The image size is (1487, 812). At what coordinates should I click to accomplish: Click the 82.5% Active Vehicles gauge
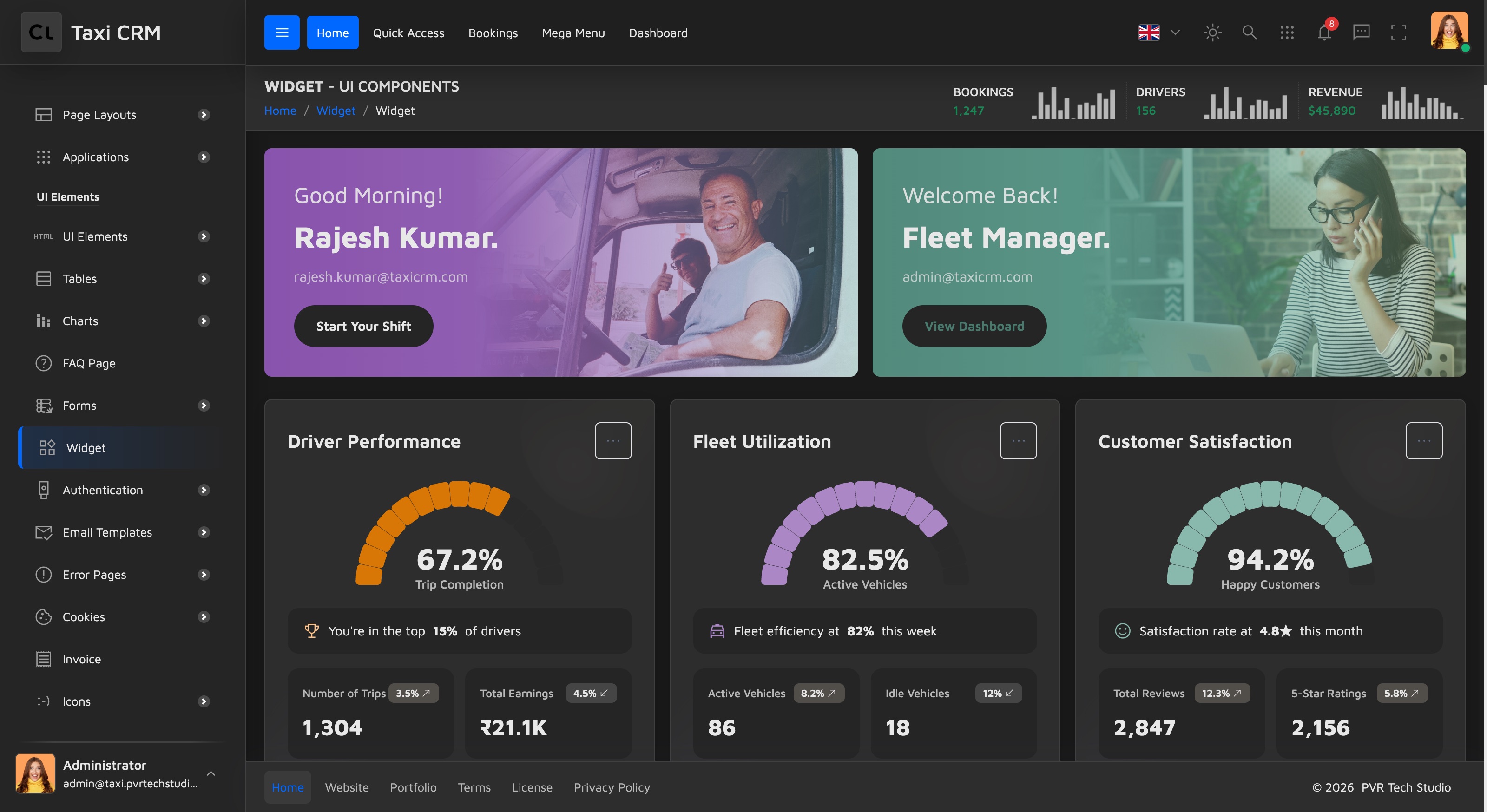click(x=865, y=533)
